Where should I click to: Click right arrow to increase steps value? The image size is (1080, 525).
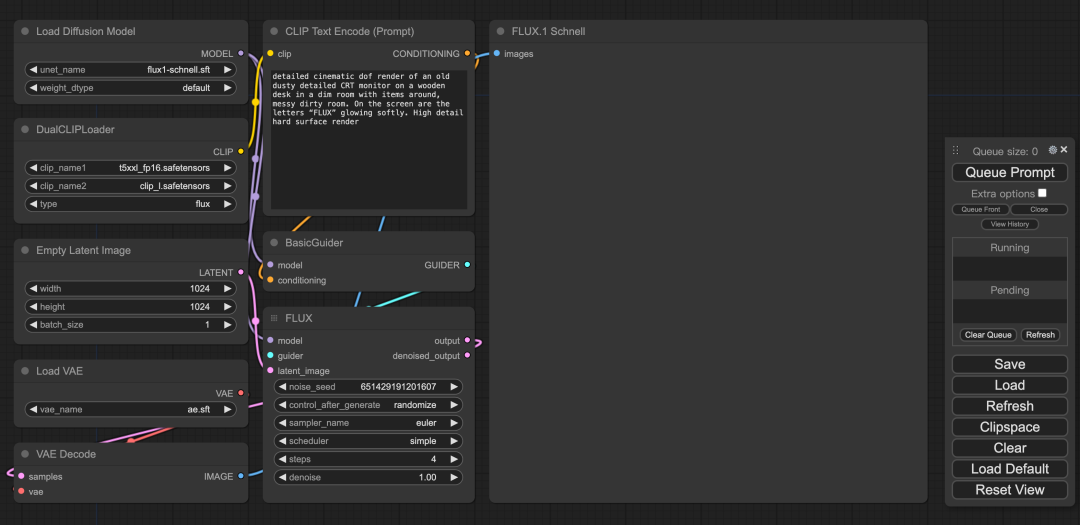(454, 460)
